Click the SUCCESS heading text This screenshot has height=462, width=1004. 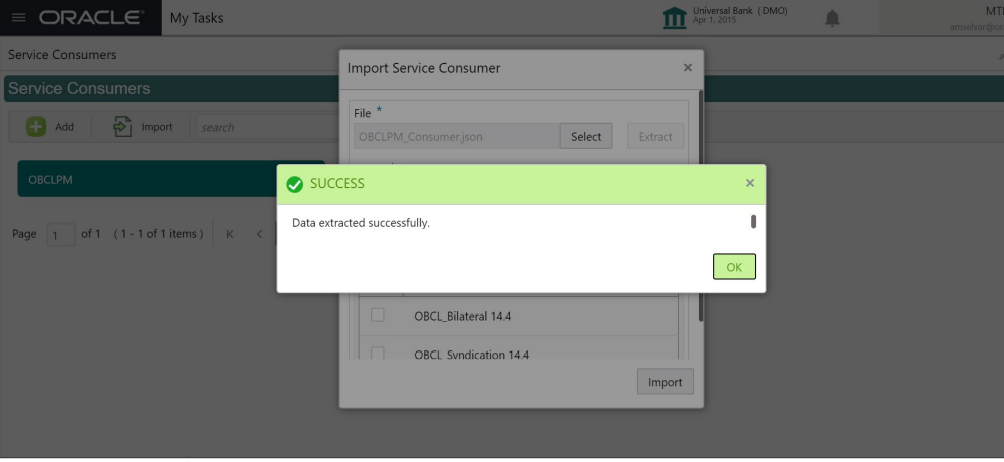pos(337,184)
